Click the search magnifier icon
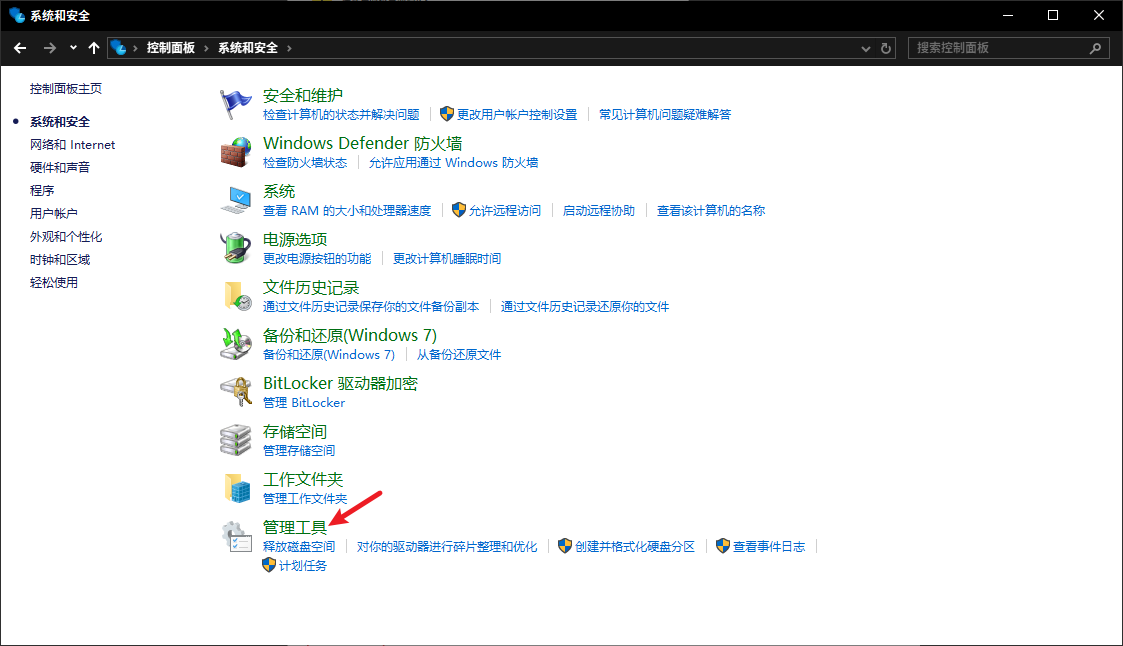1123x646 pixels. (1095, 48)
